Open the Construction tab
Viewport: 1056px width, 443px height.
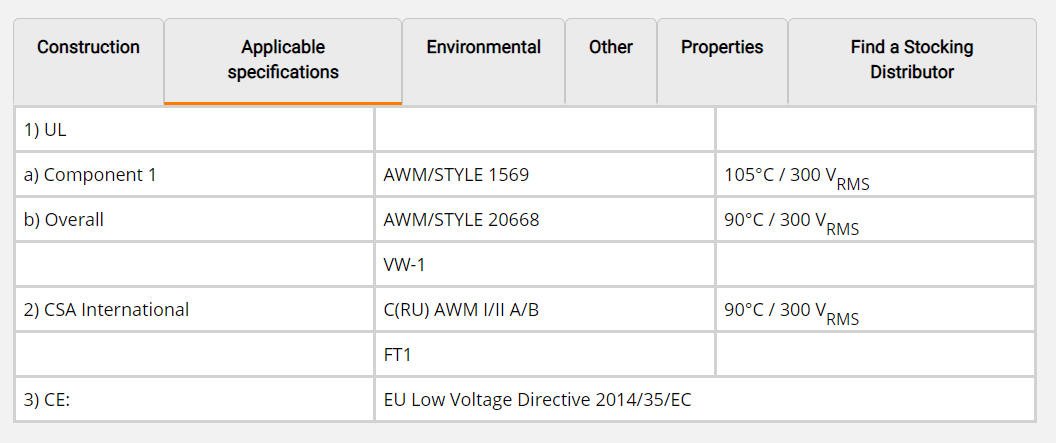pyautogui.click(x=88, y=48)
